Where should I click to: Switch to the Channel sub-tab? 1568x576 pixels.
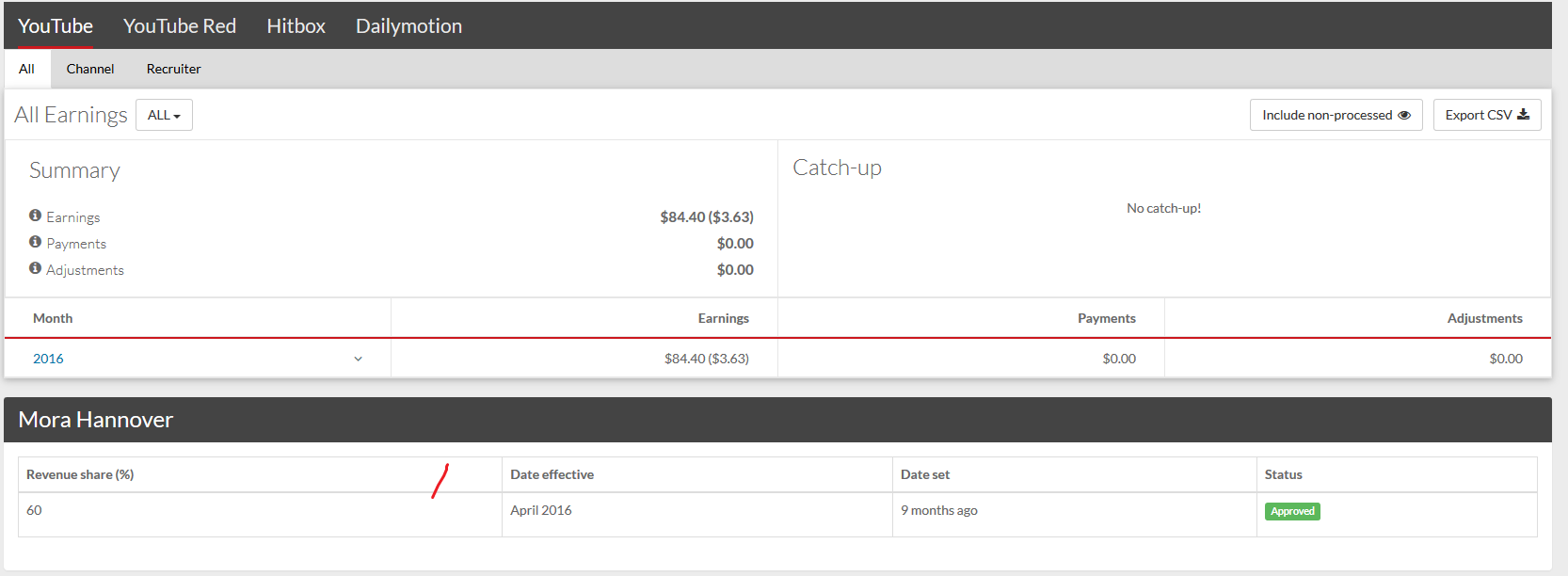click(90, 69)
